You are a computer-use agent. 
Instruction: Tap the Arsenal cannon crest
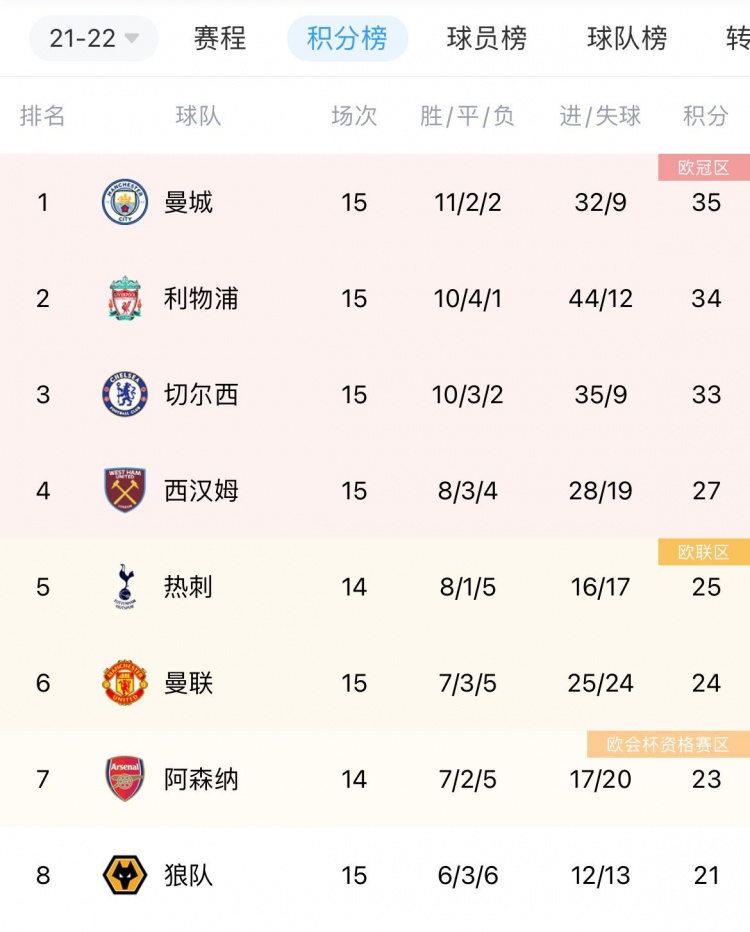coord(125,779)
